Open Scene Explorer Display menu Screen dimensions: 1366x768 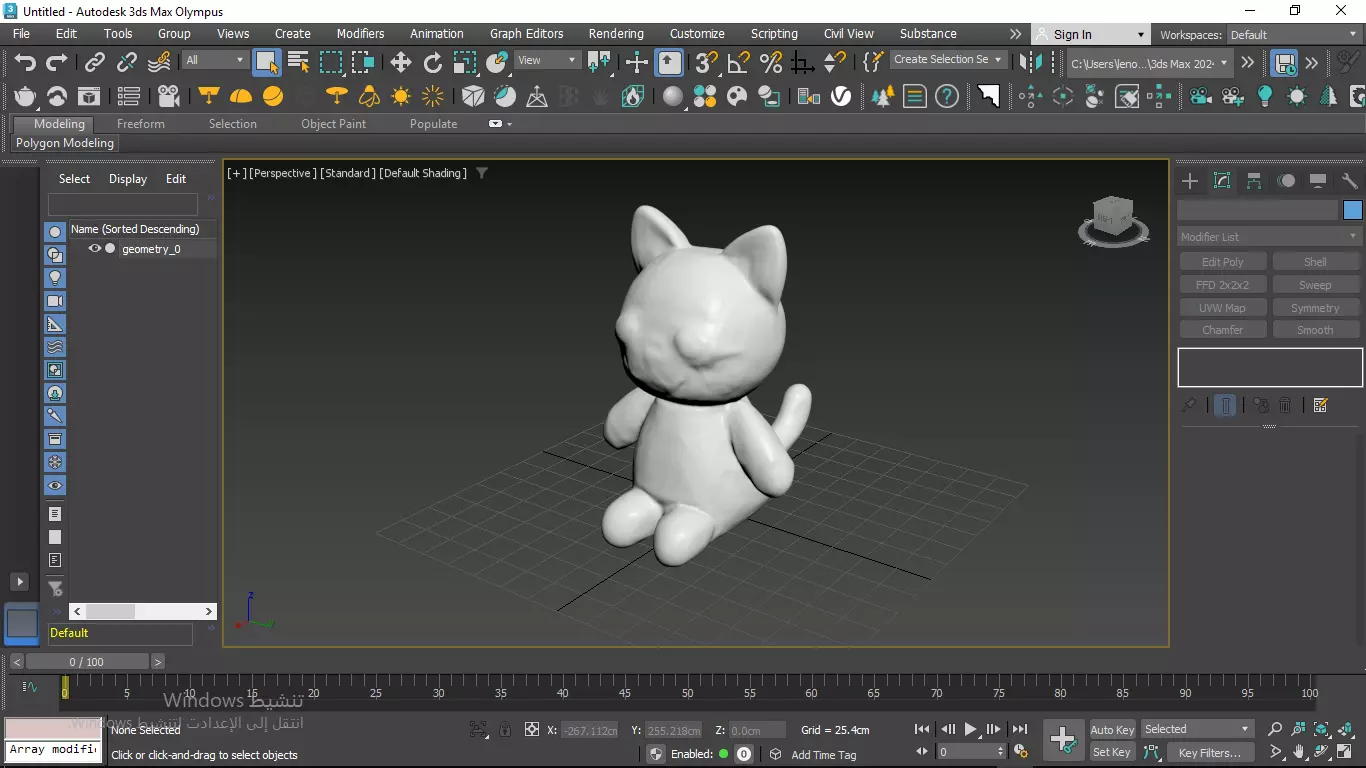coord(128,179)
